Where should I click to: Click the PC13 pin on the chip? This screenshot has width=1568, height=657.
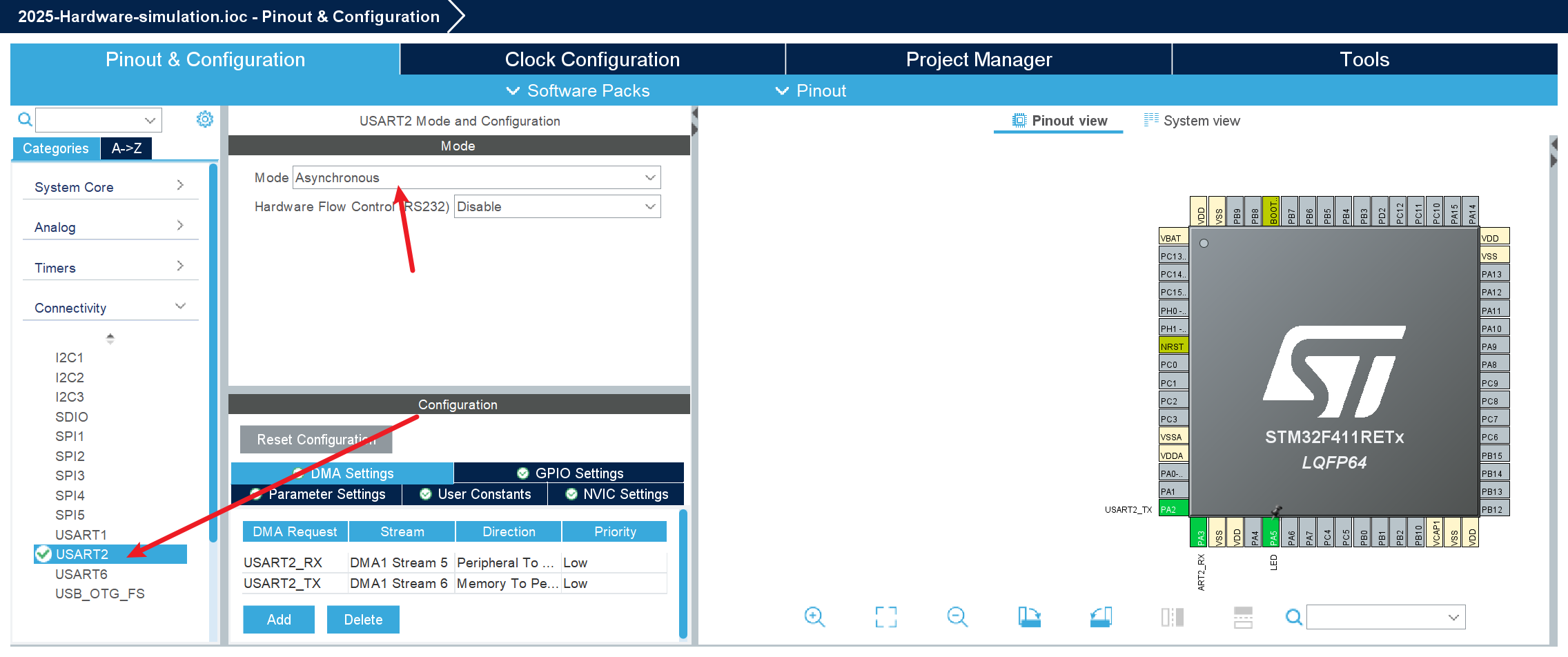click(1173, 255)
